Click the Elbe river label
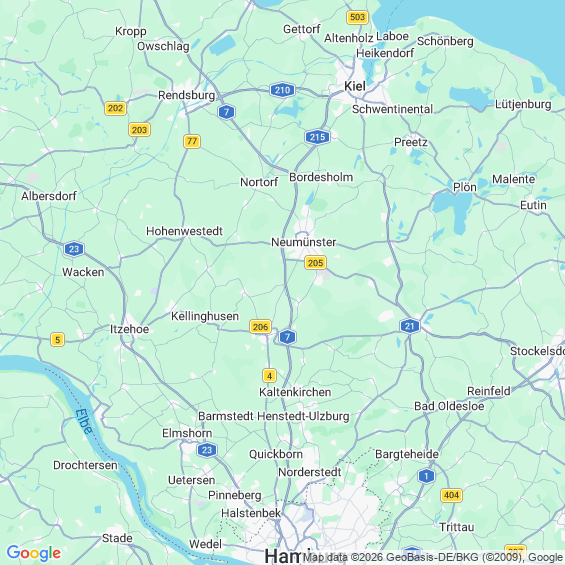 point(84,421)
